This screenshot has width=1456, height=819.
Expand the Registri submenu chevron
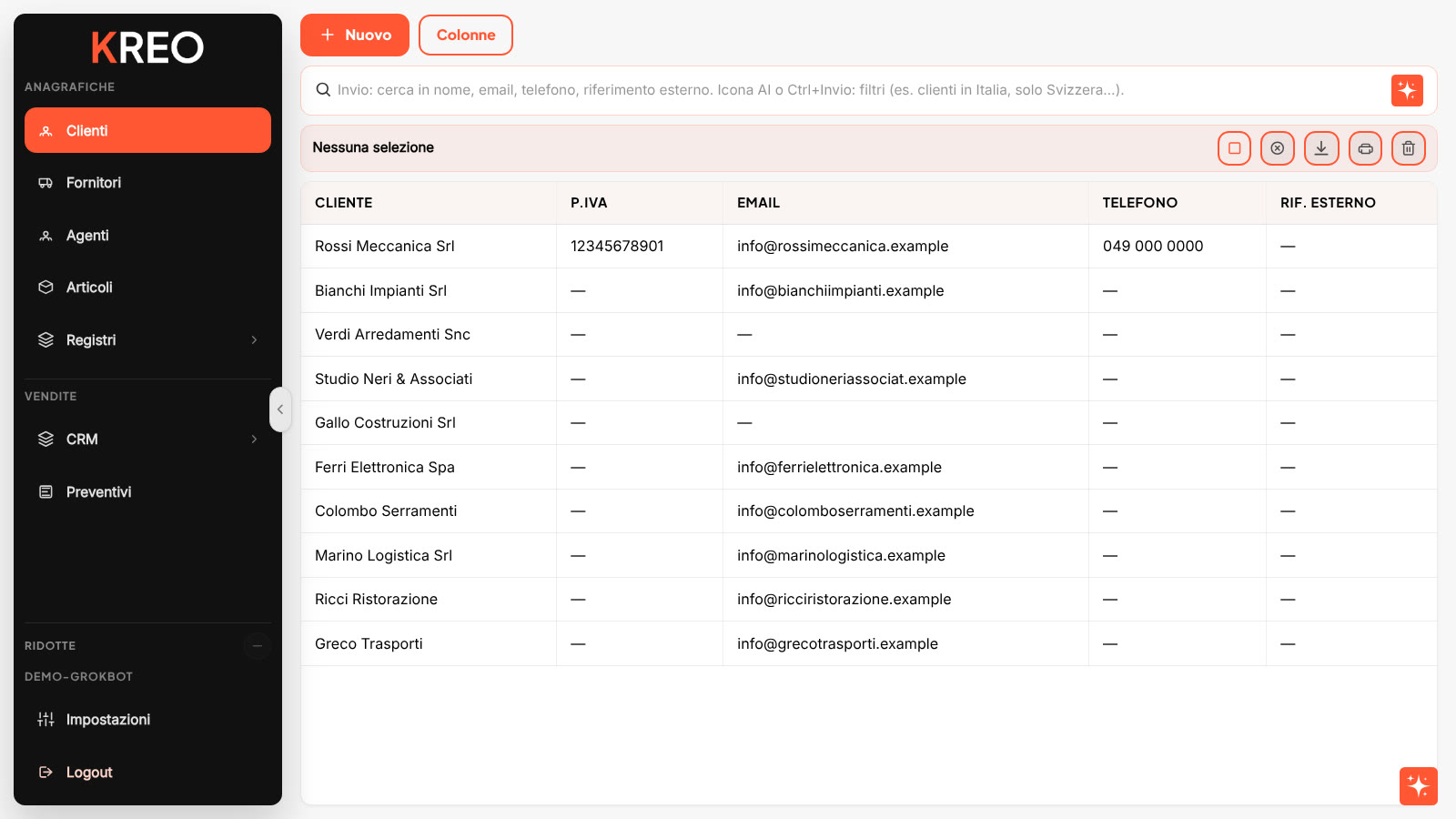coord(254,340)
